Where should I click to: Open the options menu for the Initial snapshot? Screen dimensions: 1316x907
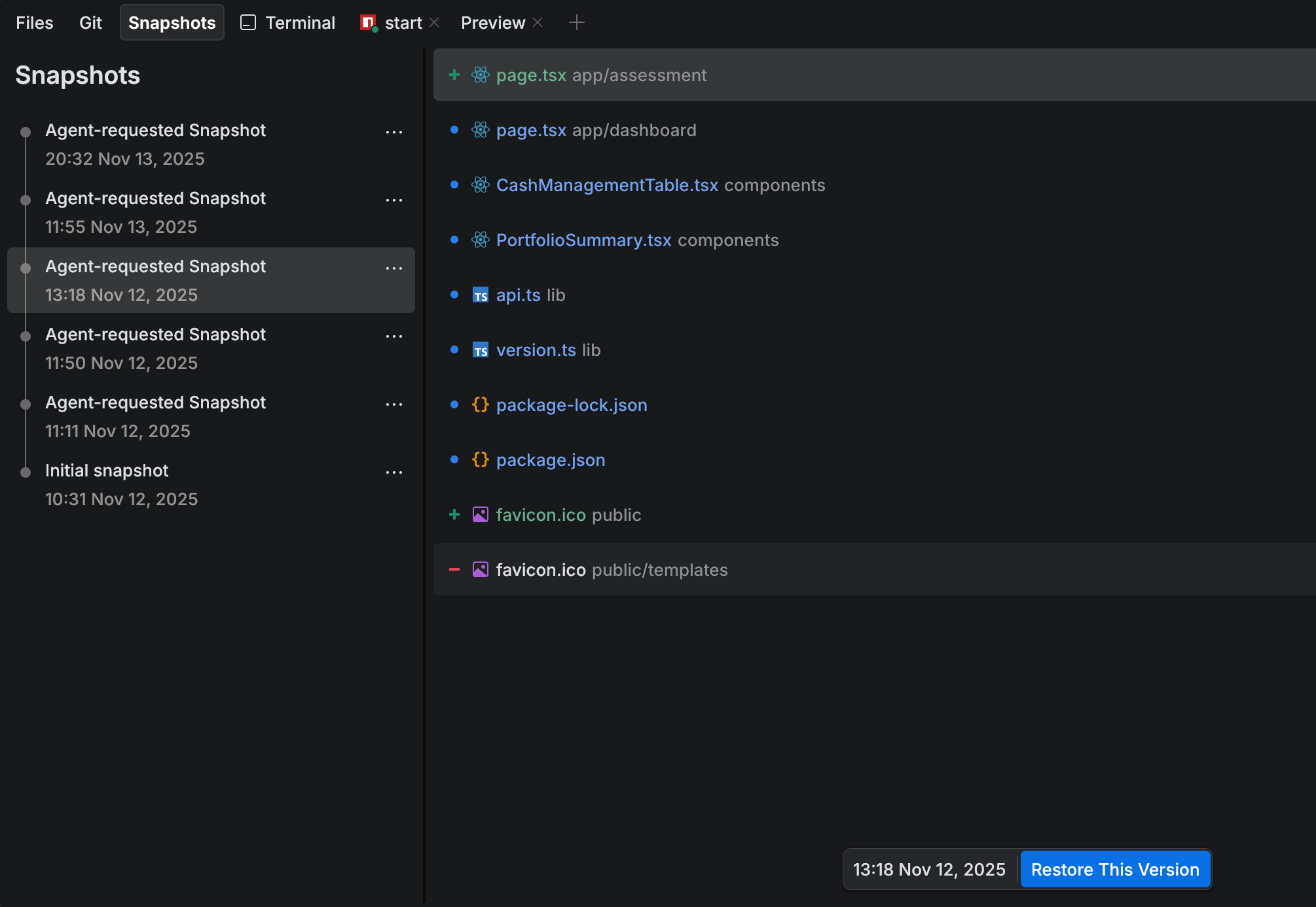394,472
